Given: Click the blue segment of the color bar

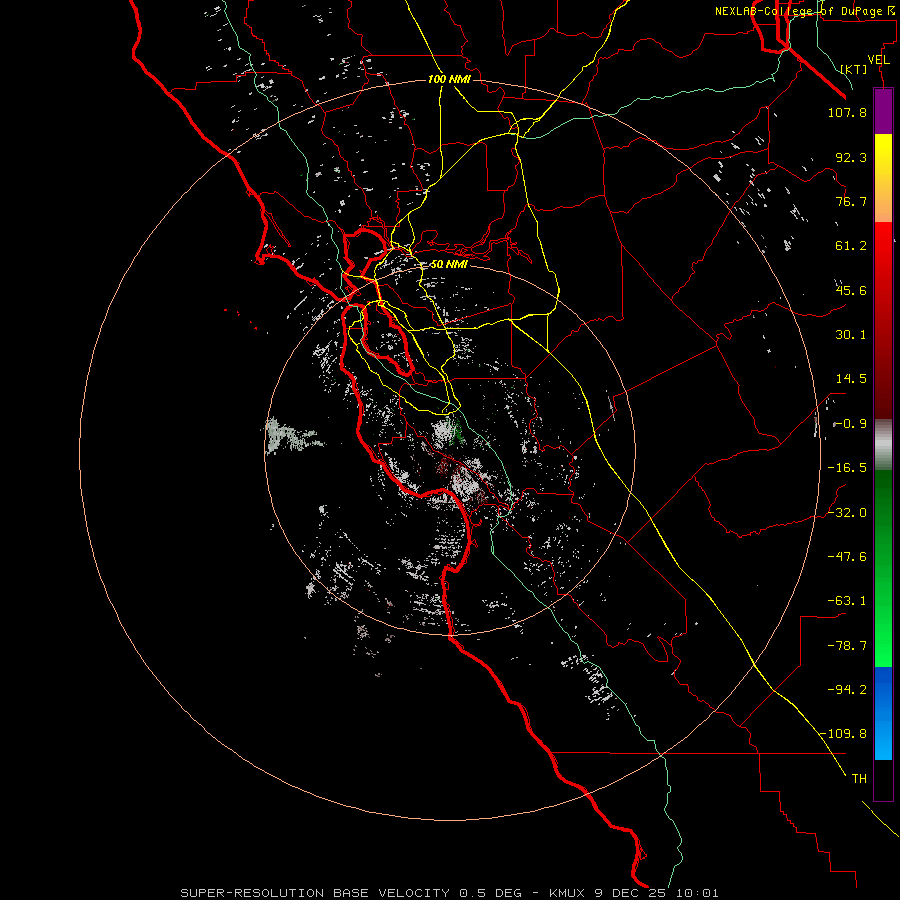Looking at the screenshot, I should point(883,713).
